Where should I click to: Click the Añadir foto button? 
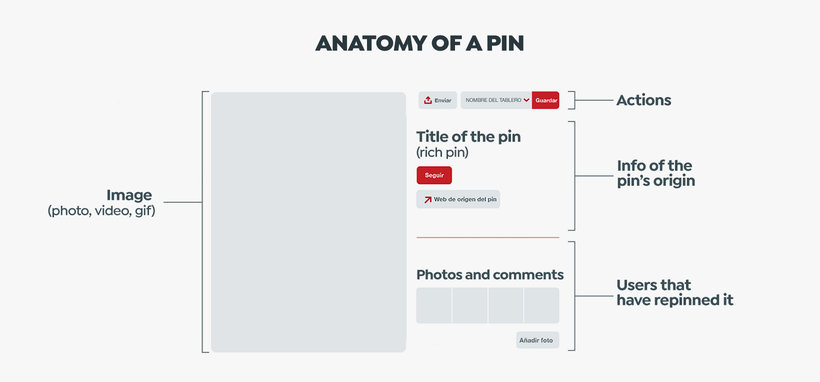[538, 340]
